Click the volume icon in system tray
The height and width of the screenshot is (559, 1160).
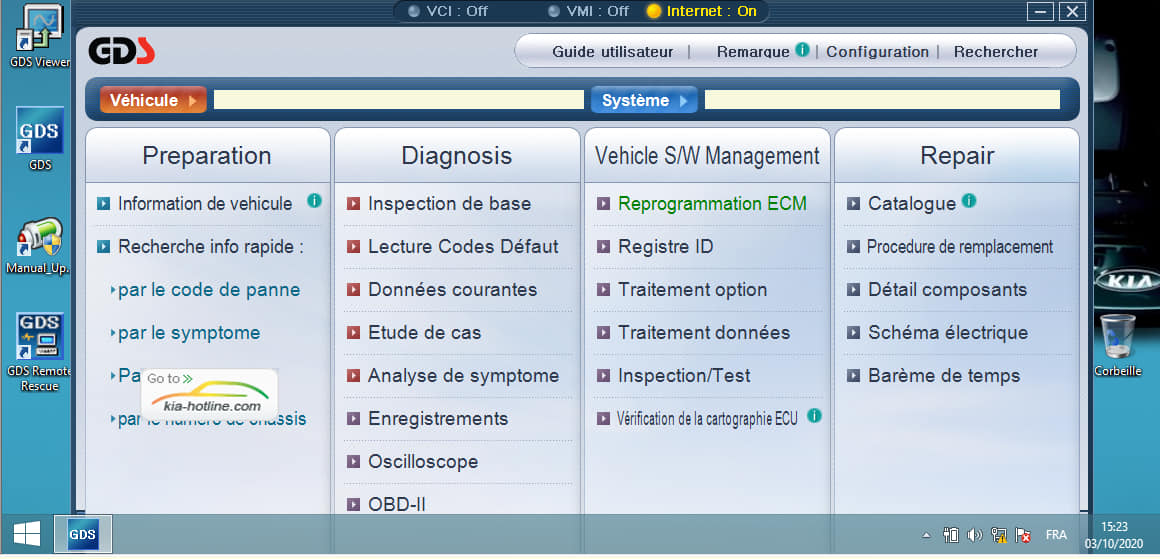(975, 535)
